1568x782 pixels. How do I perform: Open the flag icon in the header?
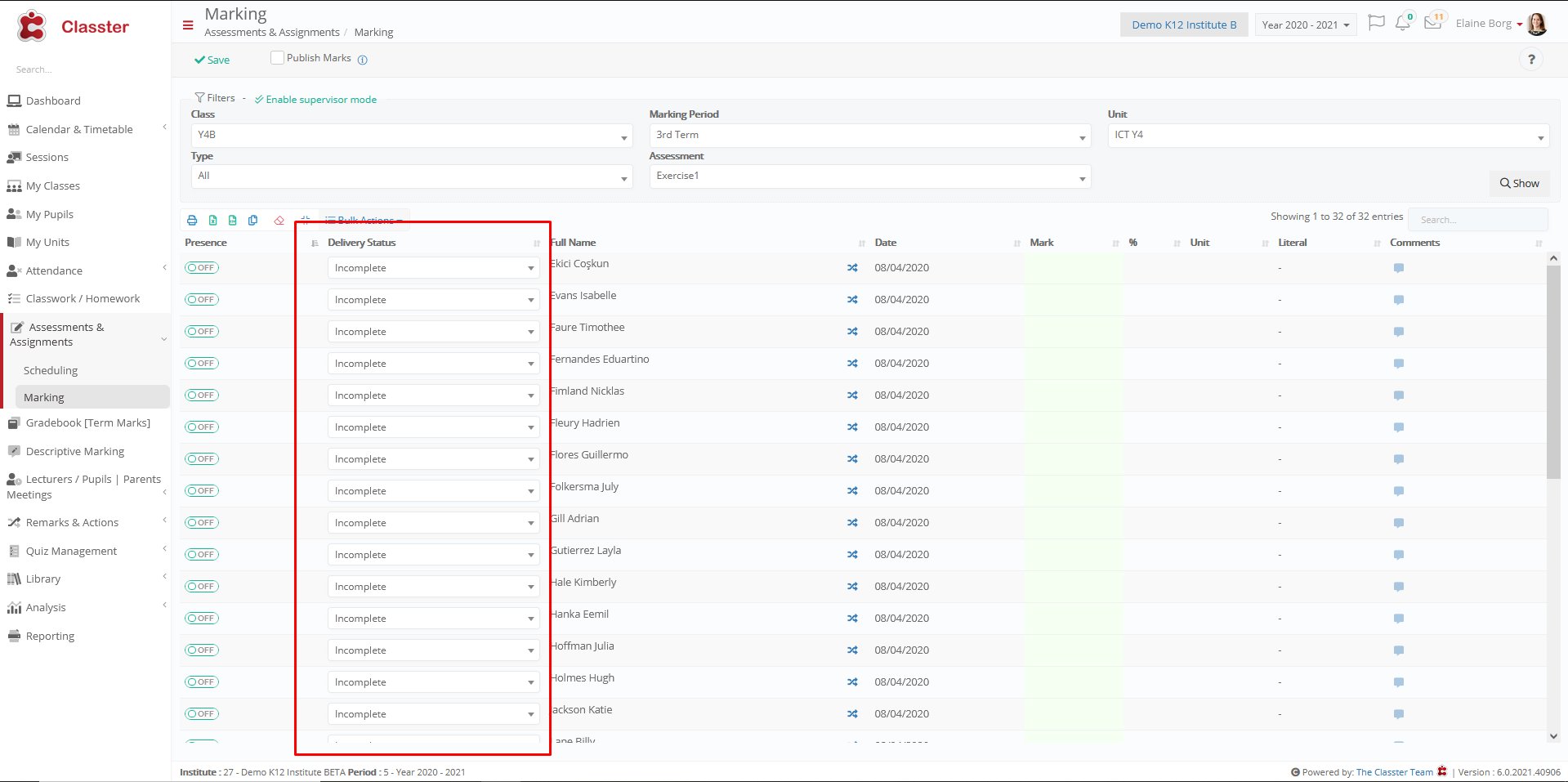click(1376, 23)
